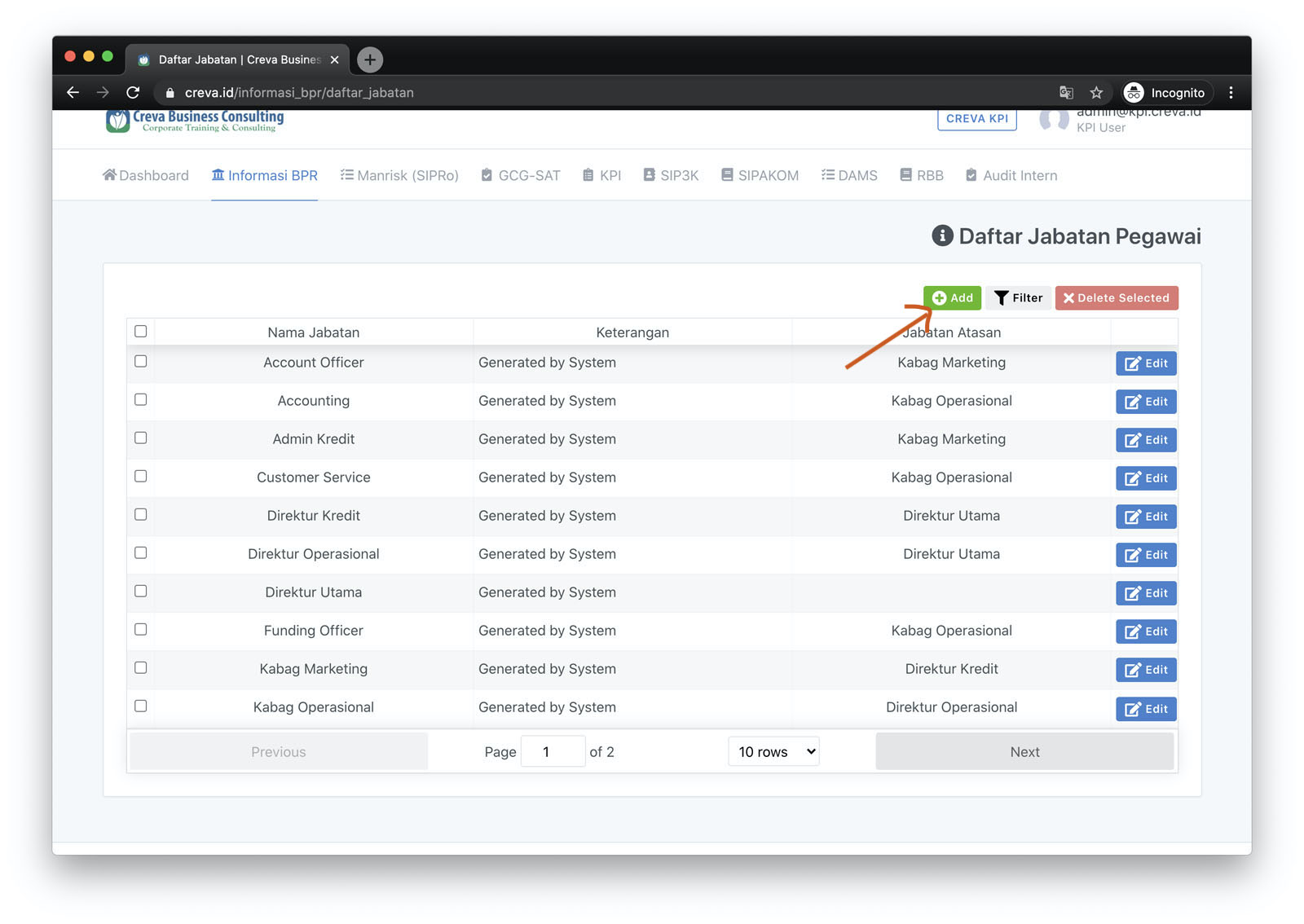Click the Delete Selected button
Screen dimensions: 1304x924
[x=1117, y=297]
